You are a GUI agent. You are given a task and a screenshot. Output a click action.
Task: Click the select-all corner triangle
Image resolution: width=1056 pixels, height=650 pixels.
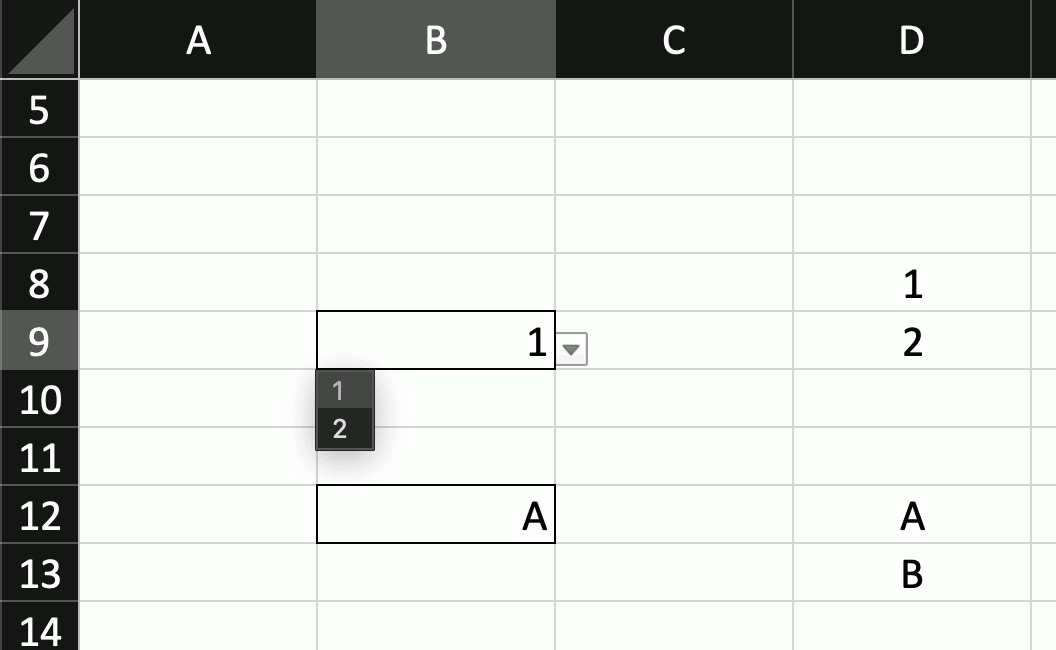pyautogui.click(x=40, y=40)
